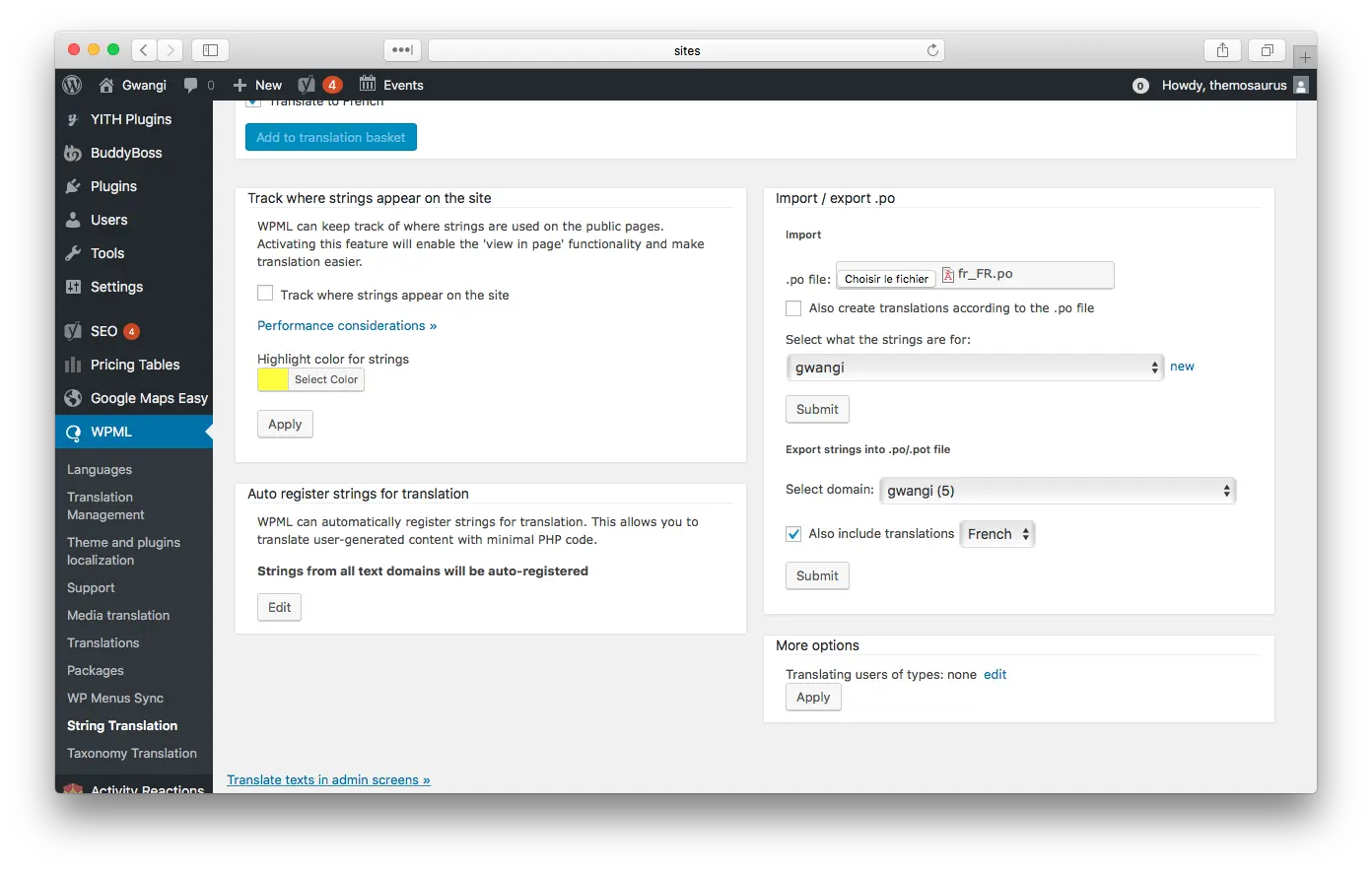Open Users icon in sidebar

(x=73, y=220)
